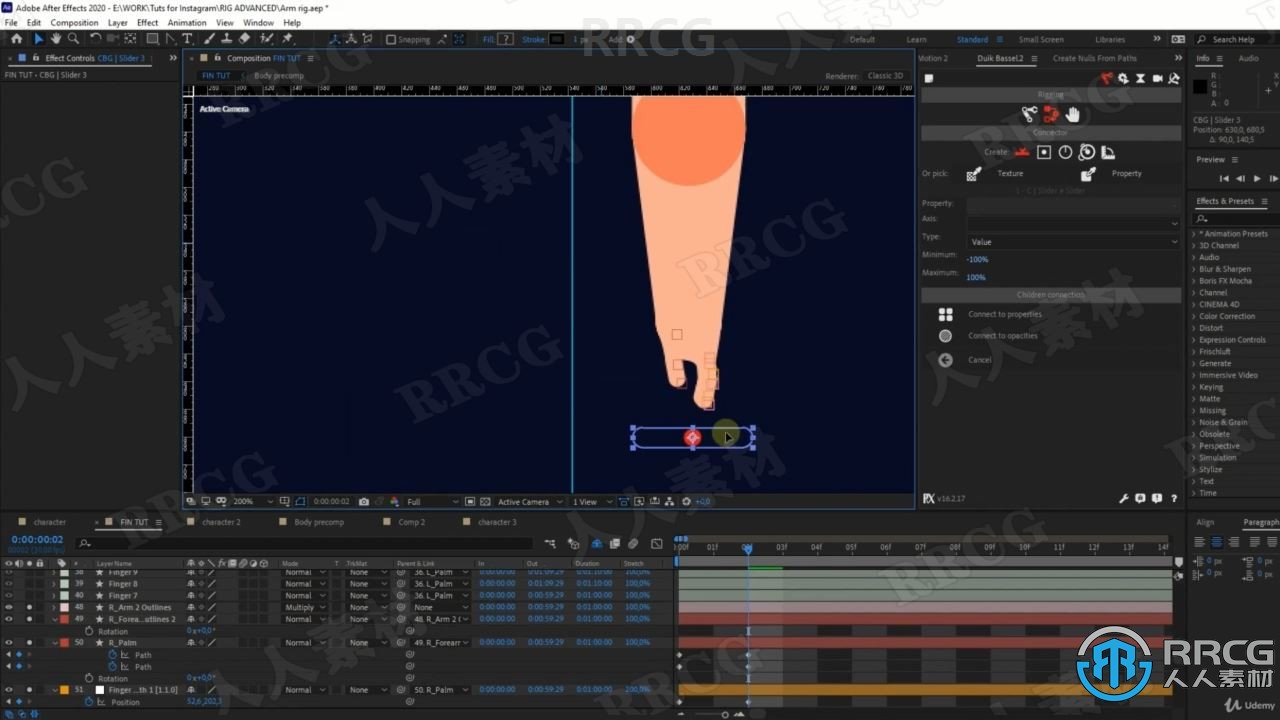Switch to Create Nulls From Paths tab
This screenshot has width=1280, height=720.
click(x=1094, y=58)
